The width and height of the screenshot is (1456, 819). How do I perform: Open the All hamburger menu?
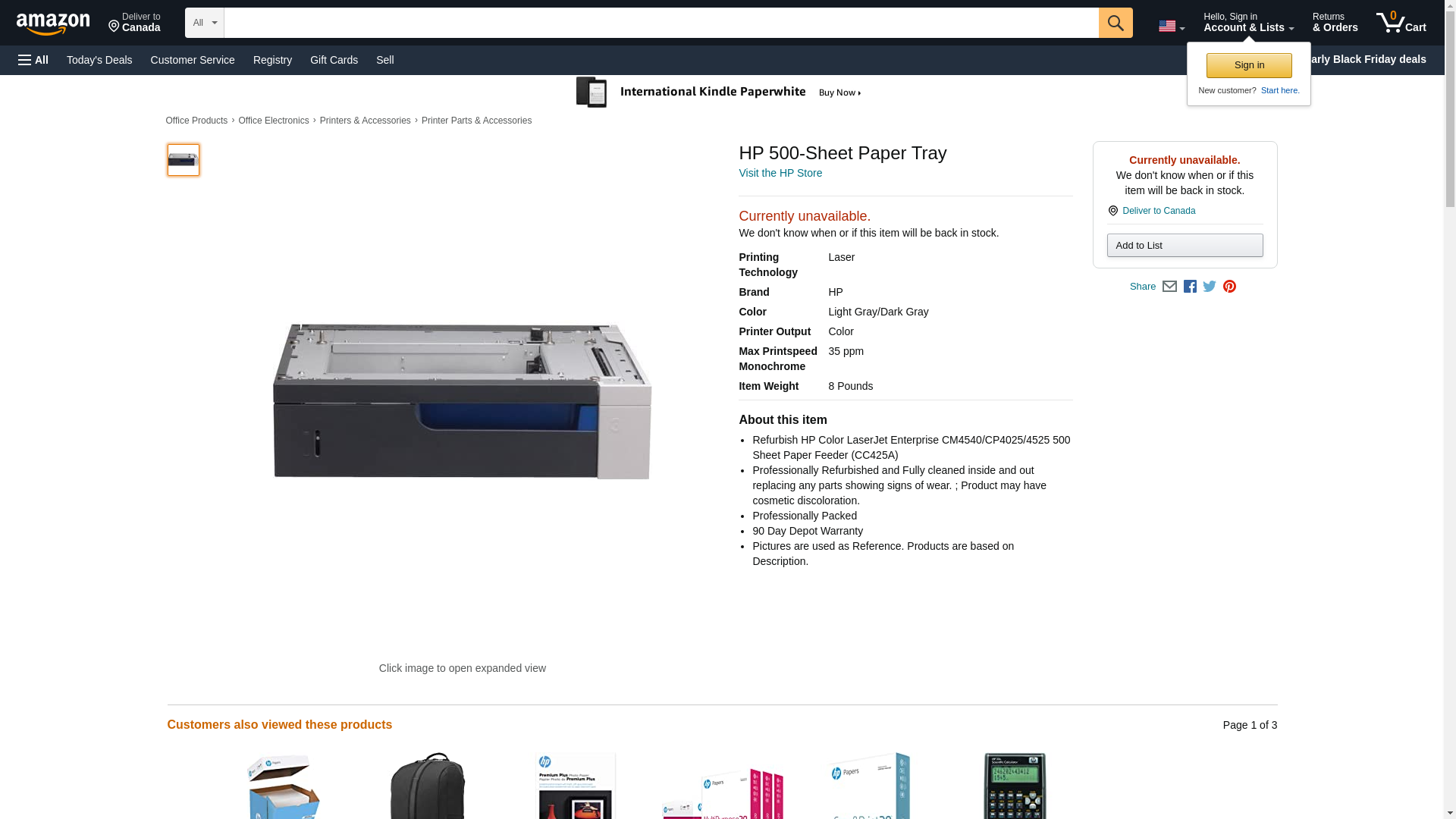[x=33, y=60]
